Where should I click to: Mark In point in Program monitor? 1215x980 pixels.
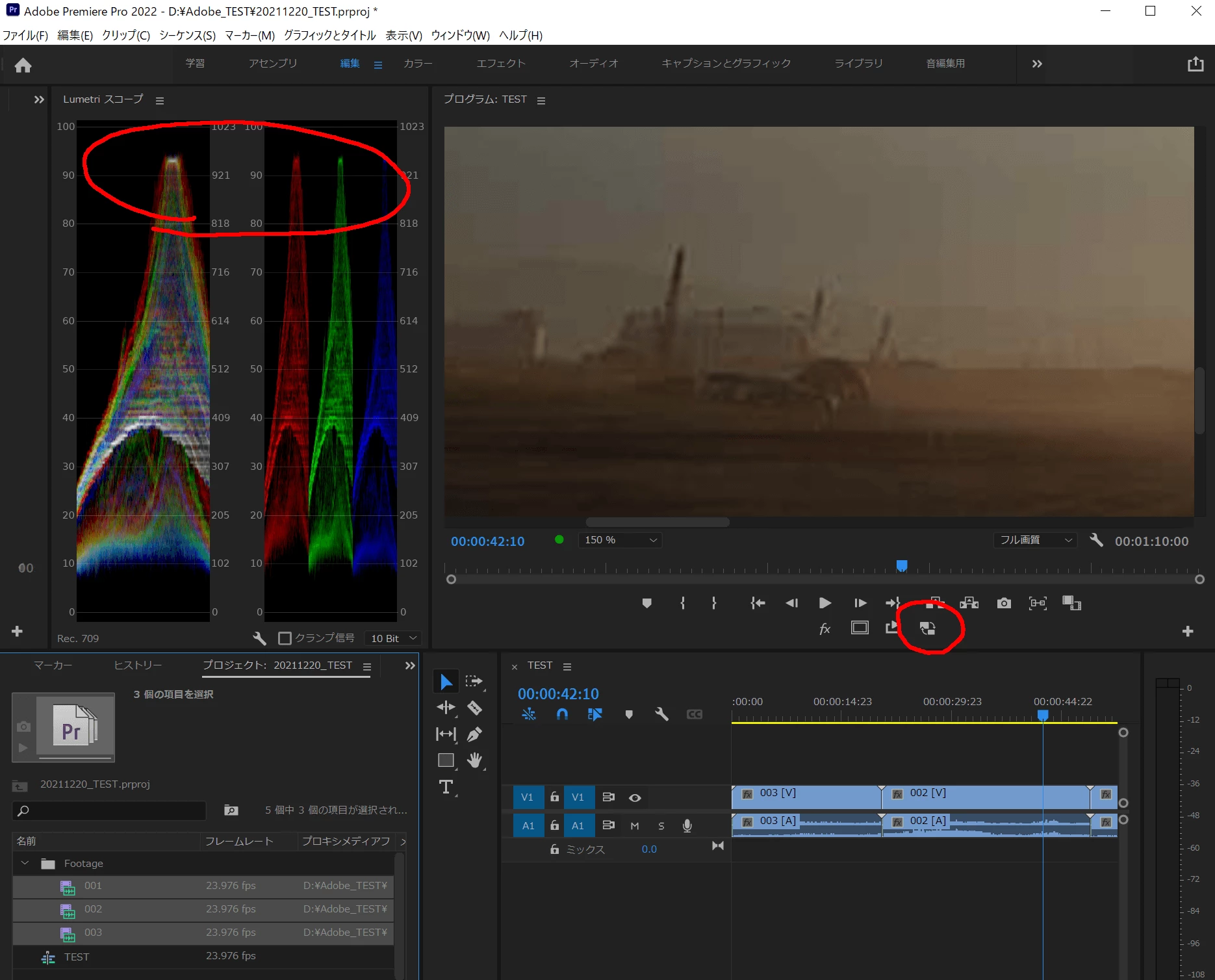(682, 603)
